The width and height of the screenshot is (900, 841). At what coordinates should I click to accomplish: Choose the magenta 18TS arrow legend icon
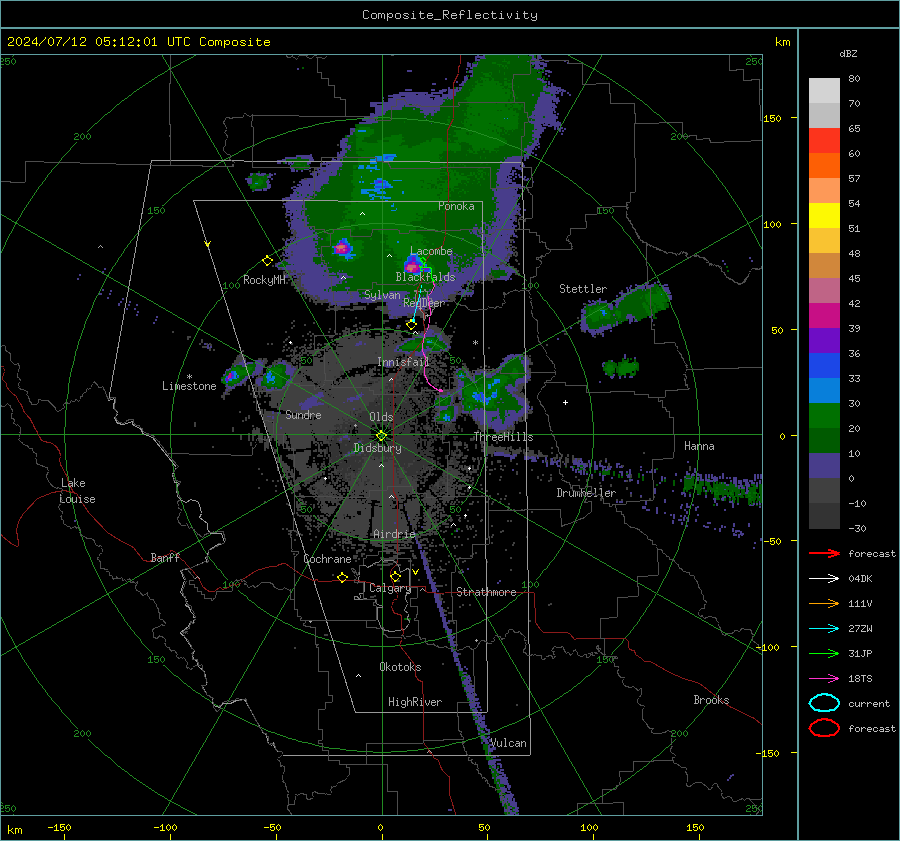824,679
